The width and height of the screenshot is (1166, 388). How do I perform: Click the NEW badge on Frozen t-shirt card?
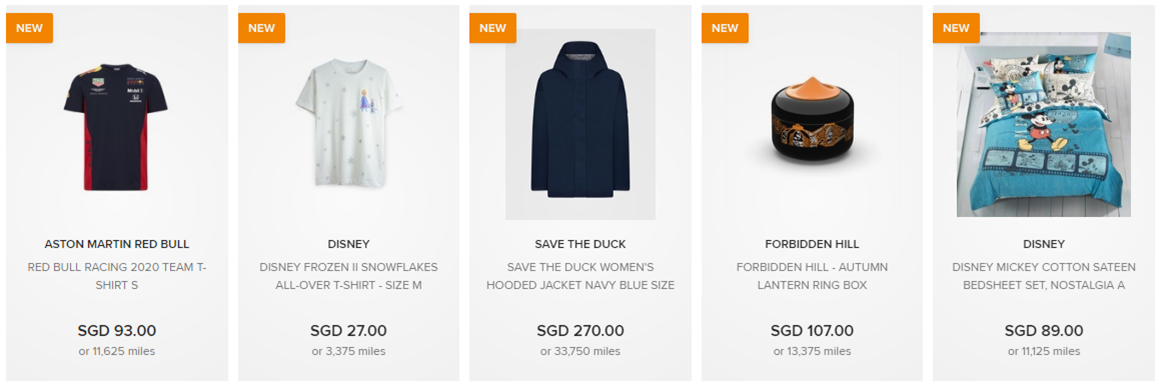pyautogui.click(x=262, y=28)
